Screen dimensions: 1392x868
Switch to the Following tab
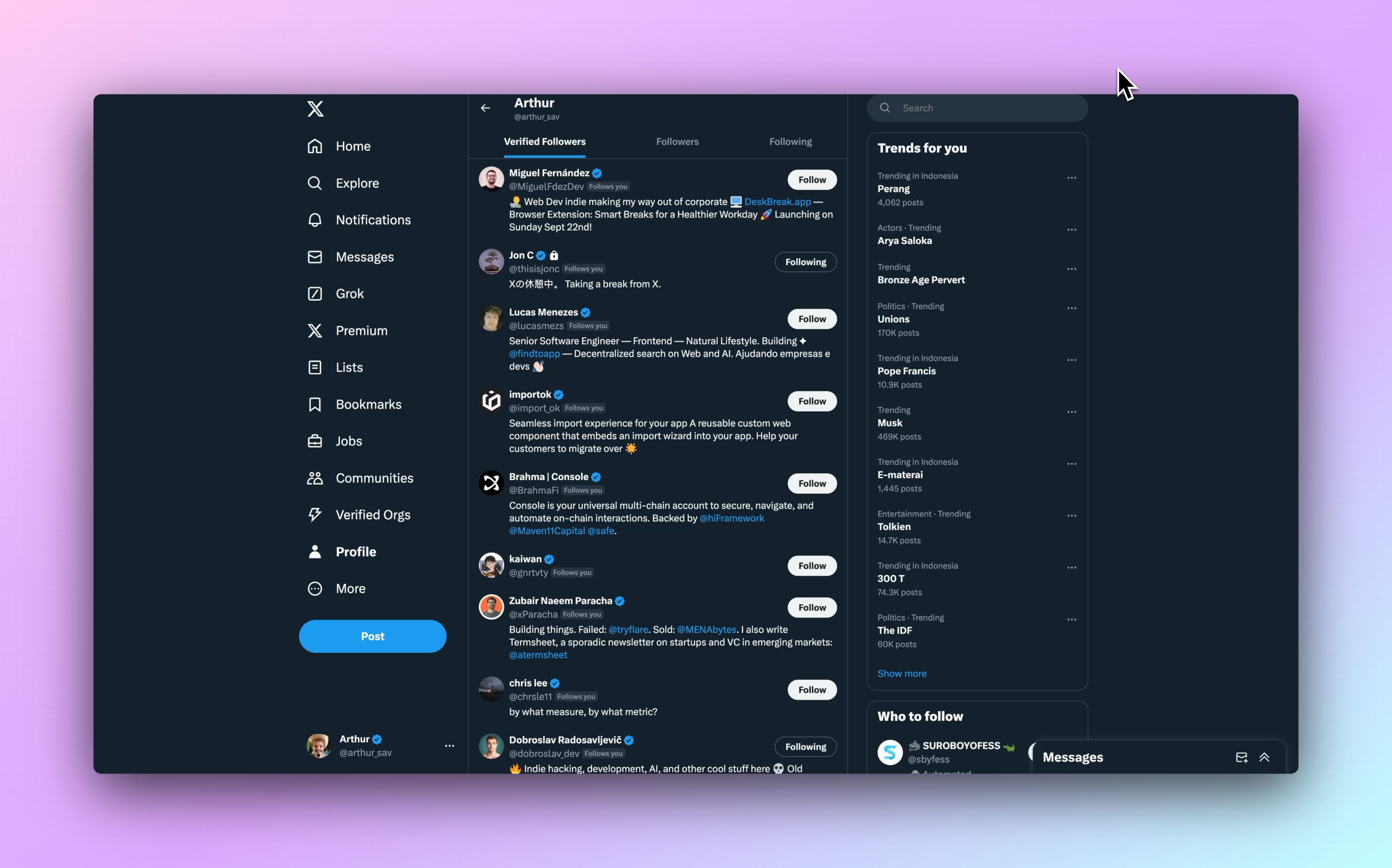(791, 142)
